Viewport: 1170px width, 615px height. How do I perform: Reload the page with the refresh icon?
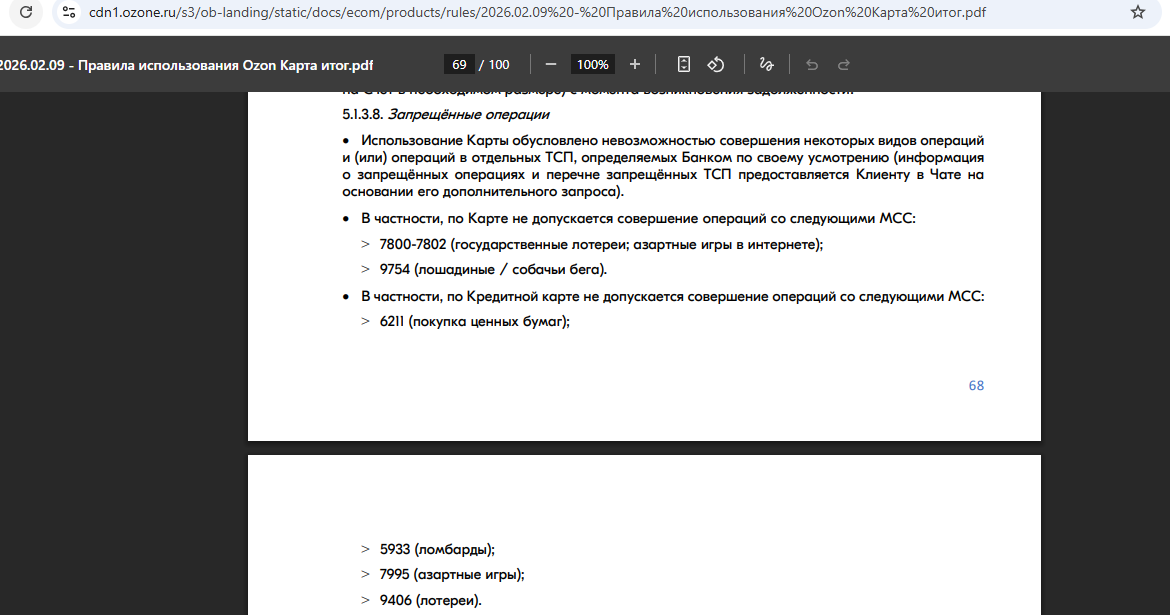[26, 13]
